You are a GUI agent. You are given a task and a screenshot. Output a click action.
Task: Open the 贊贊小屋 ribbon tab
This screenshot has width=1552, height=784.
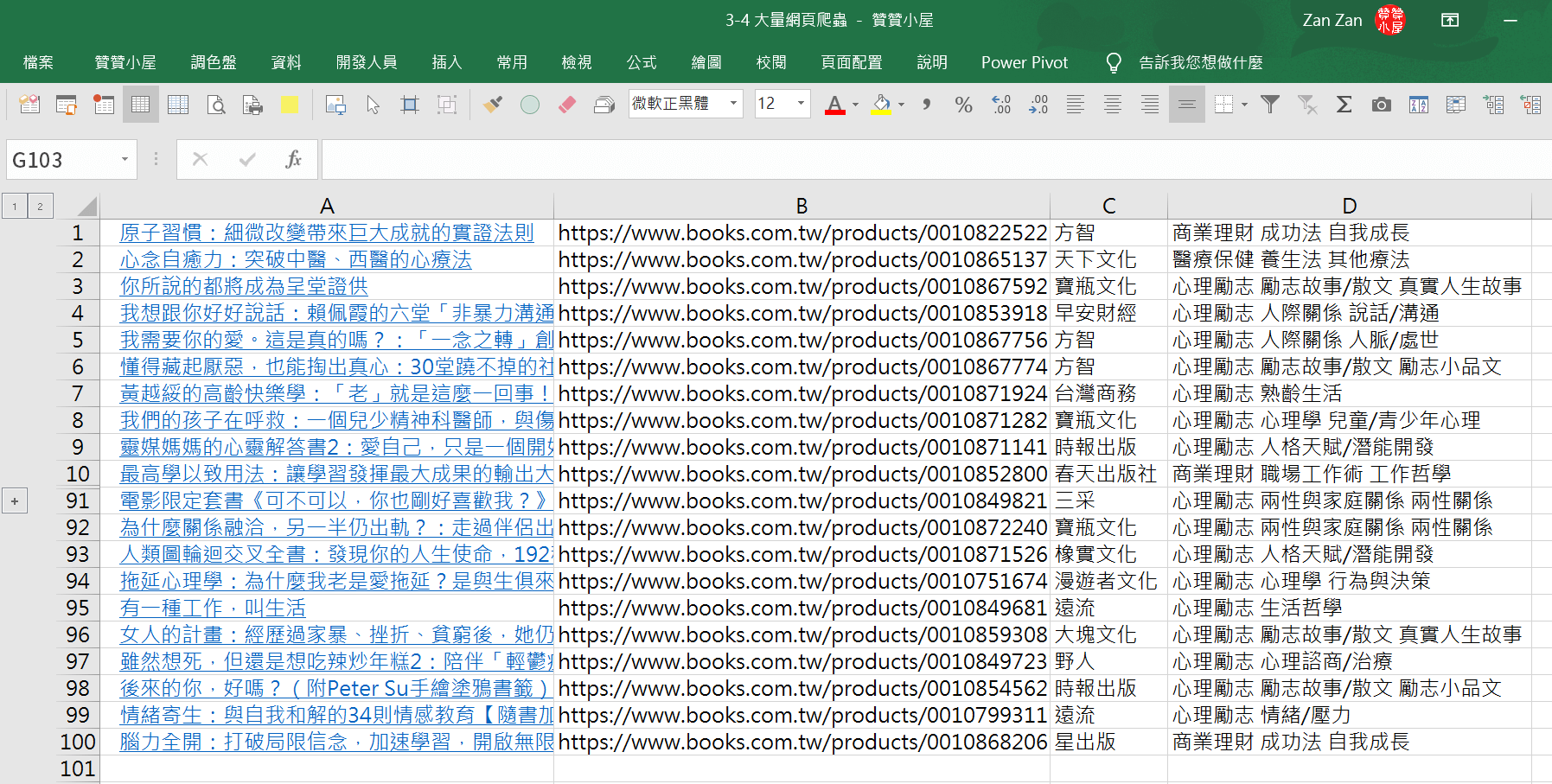point(125,63)
